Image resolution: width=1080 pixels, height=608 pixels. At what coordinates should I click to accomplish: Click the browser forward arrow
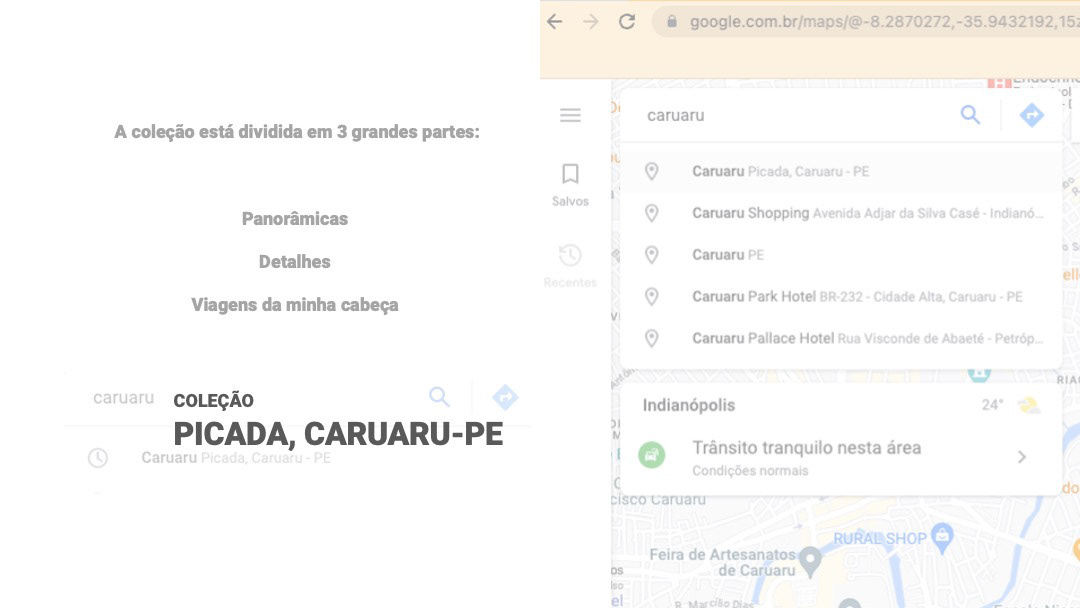click(x=591, y=21)
